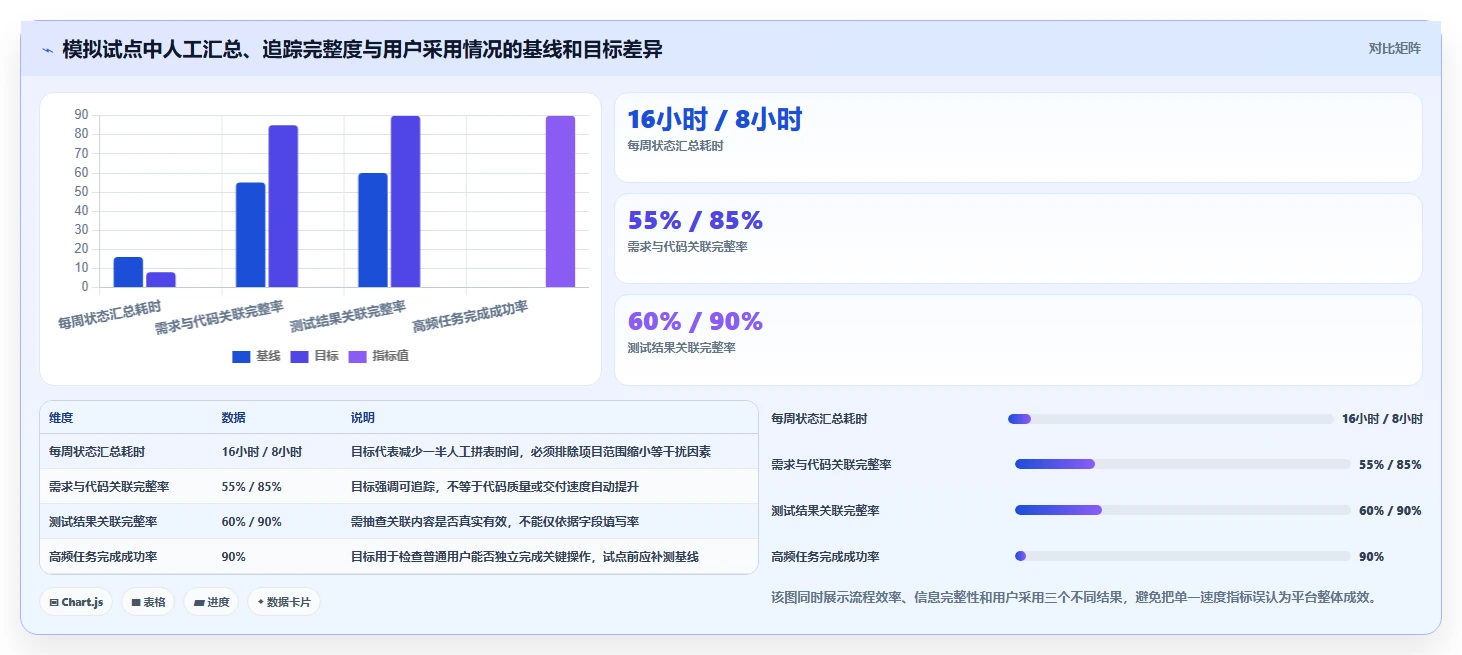Image resolution: width=1462 pixels, height=655 pixels.
Task: Click the short target bar for 每周状态汇总耗时
Action: click(x=161, y=280)
